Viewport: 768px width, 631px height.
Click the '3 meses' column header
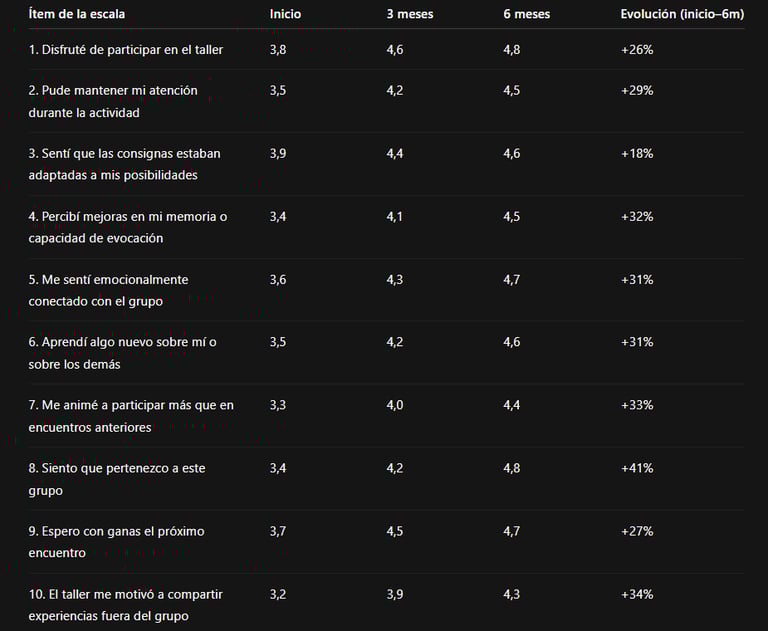pyautogui.click(x=409, y=14)
